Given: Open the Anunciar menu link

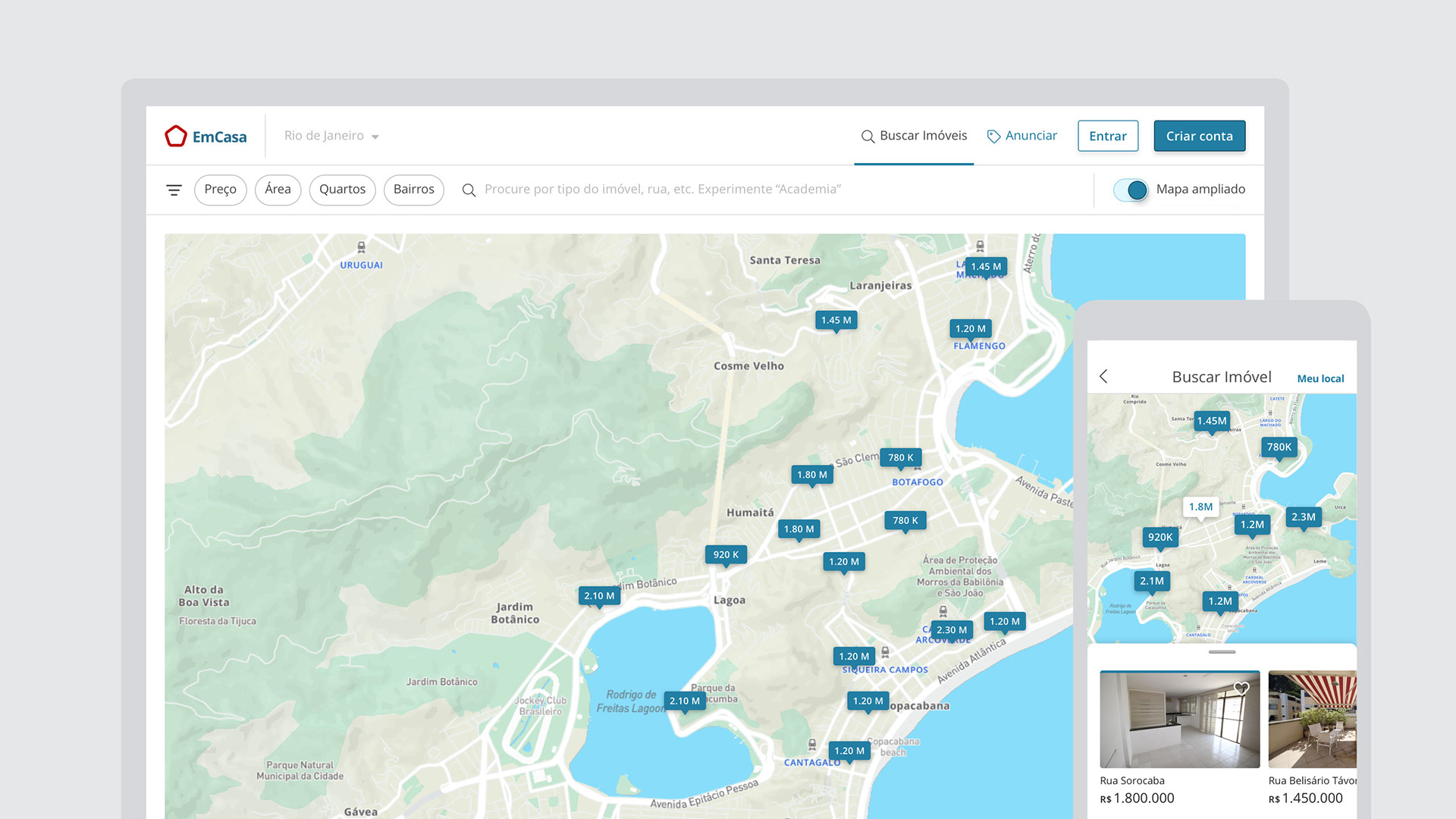Looking at the screenshot, I should point(1031,136).
